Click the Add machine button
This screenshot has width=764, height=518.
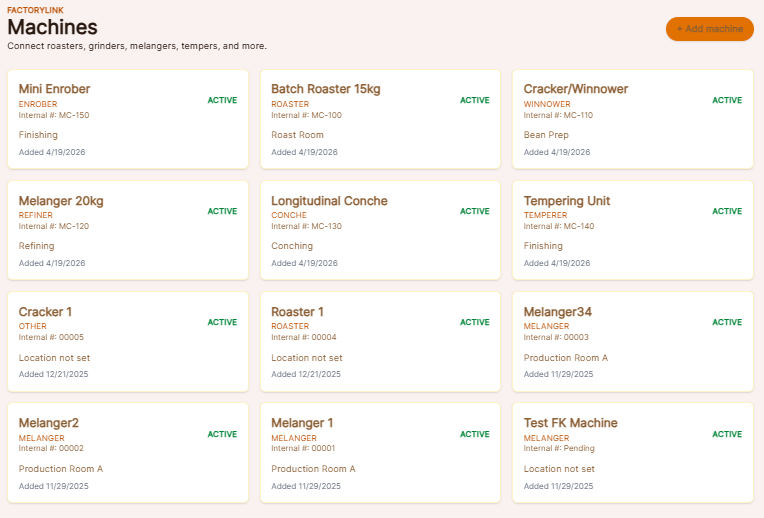point(709,29)
